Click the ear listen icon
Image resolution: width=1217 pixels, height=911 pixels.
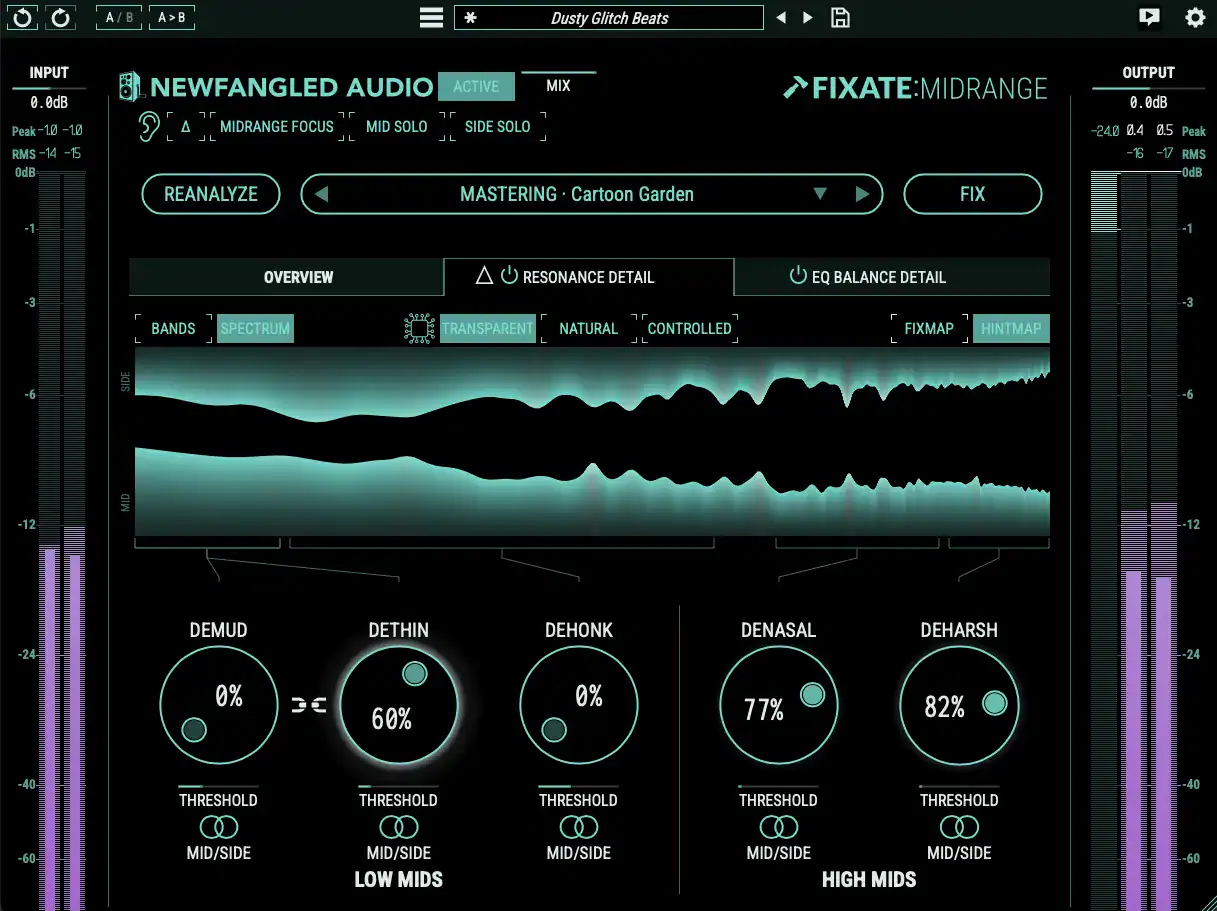(149, 126)
